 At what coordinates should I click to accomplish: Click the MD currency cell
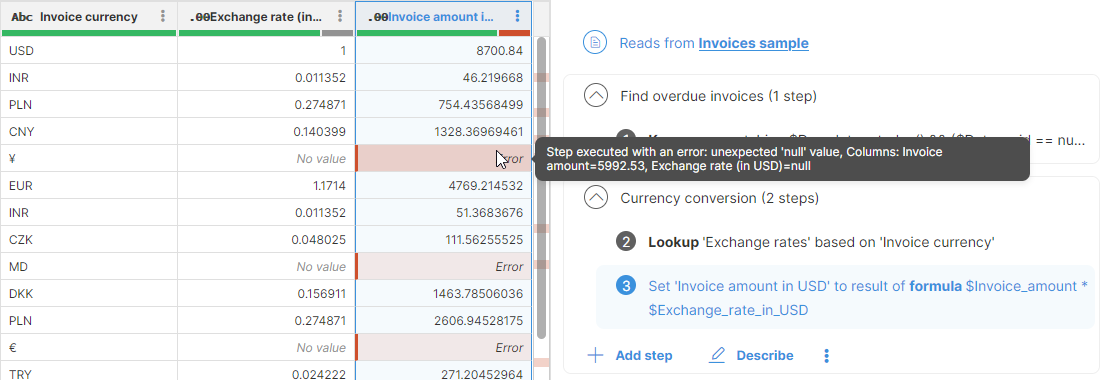click(x=89, y=266)
